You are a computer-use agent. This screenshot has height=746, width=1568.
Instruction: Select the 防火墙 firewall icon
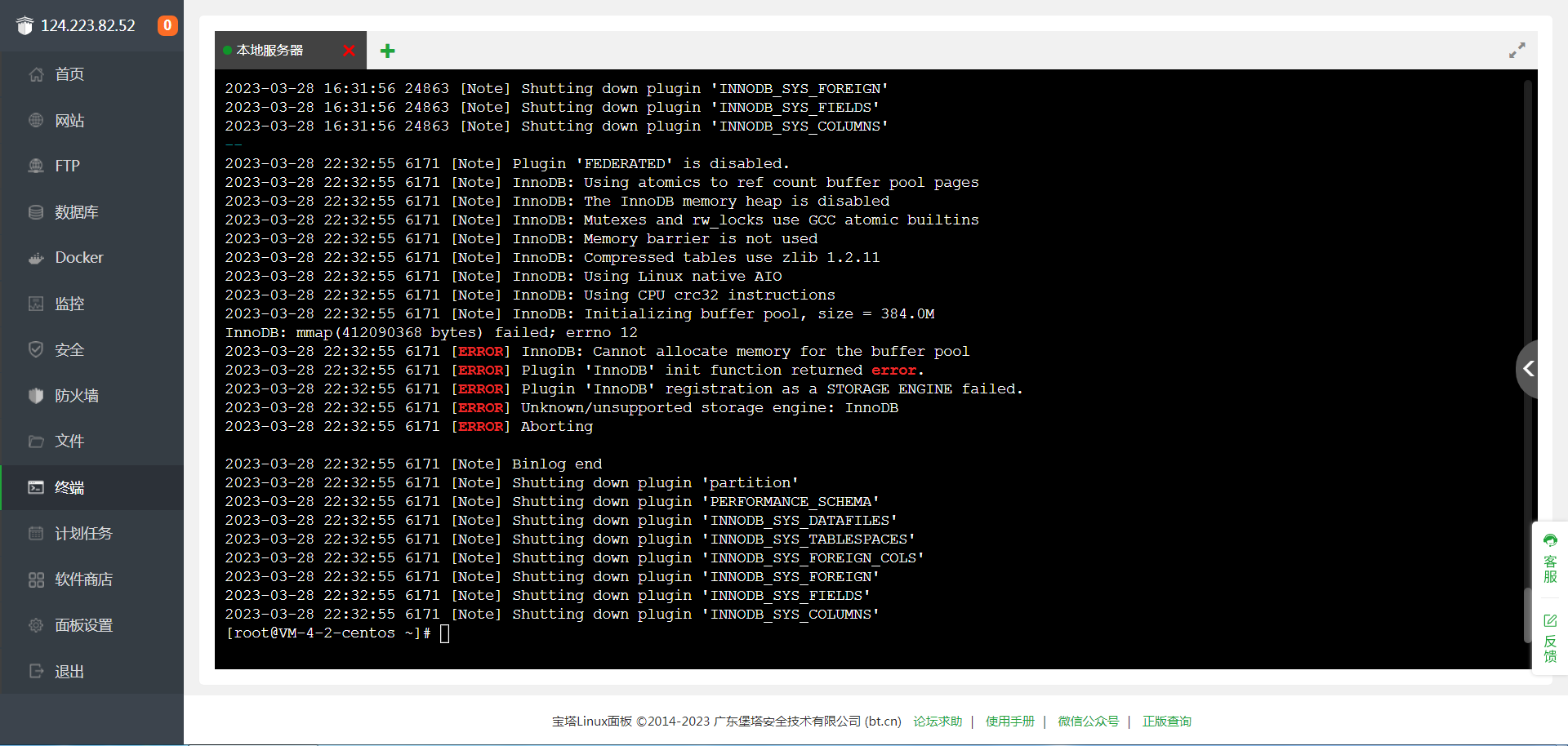36,396
